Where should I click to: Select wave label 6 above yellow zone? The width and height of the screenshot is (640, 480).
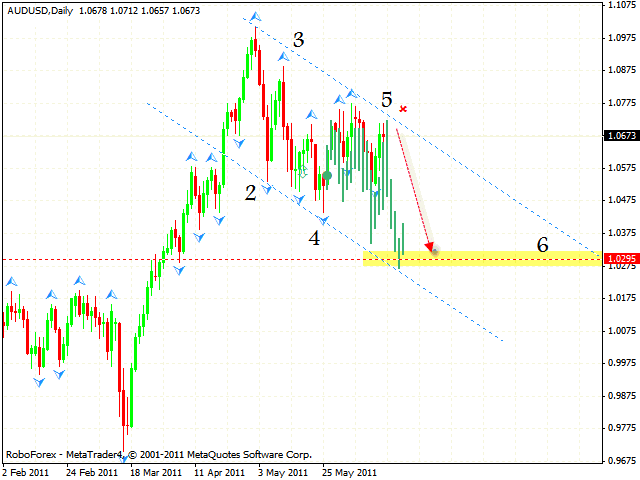[542, 245]
